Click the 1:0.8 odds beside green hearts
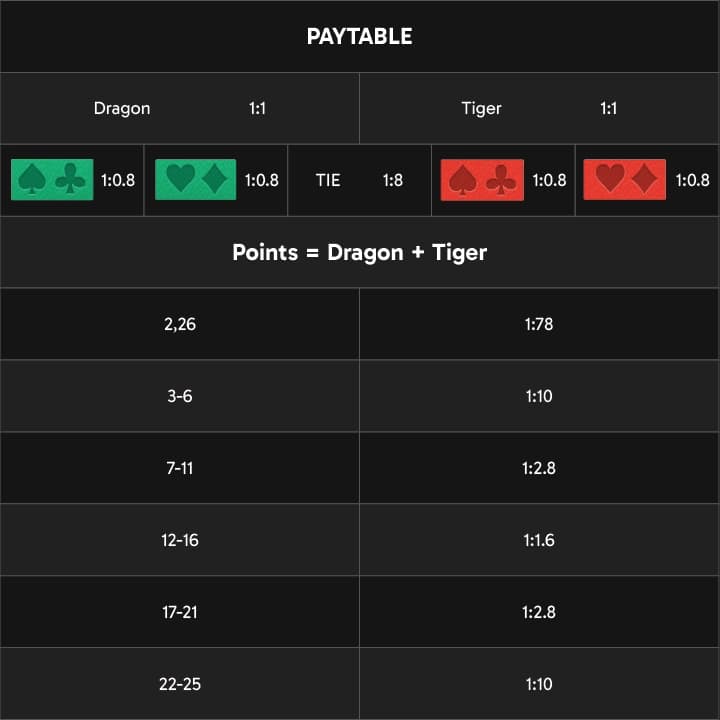The width and height of the screenshot is (720, 720). point(262,180)
